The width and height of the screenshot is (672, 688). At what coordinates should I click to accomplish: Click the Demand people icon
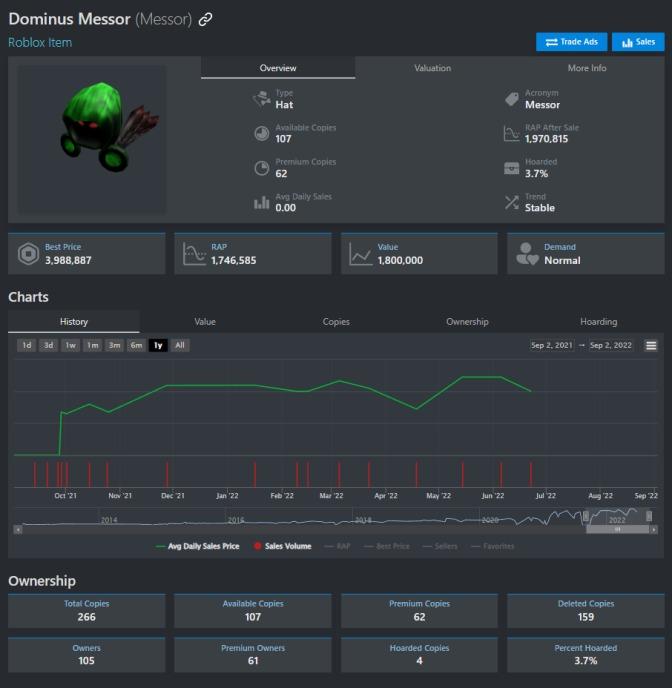527,254
